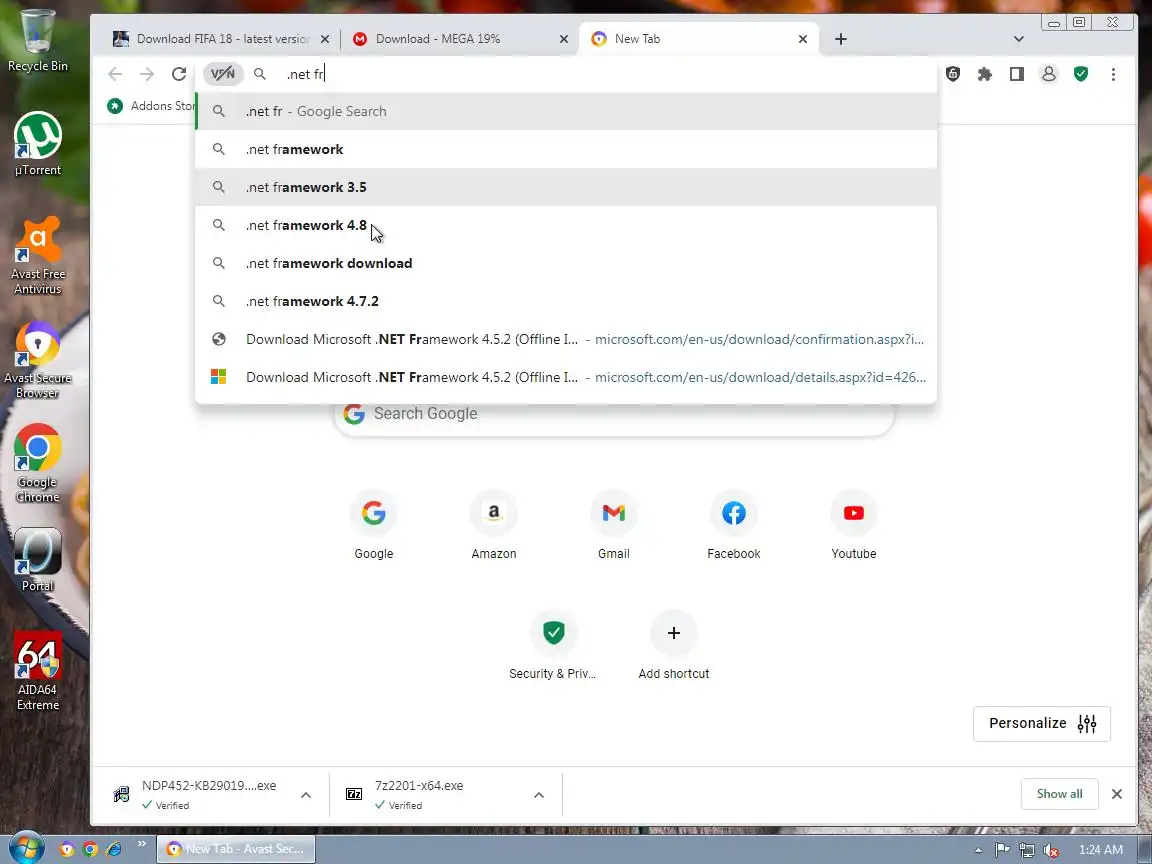
Task: Open the Recycle Bin desktop icon
Action: [37, 40]
